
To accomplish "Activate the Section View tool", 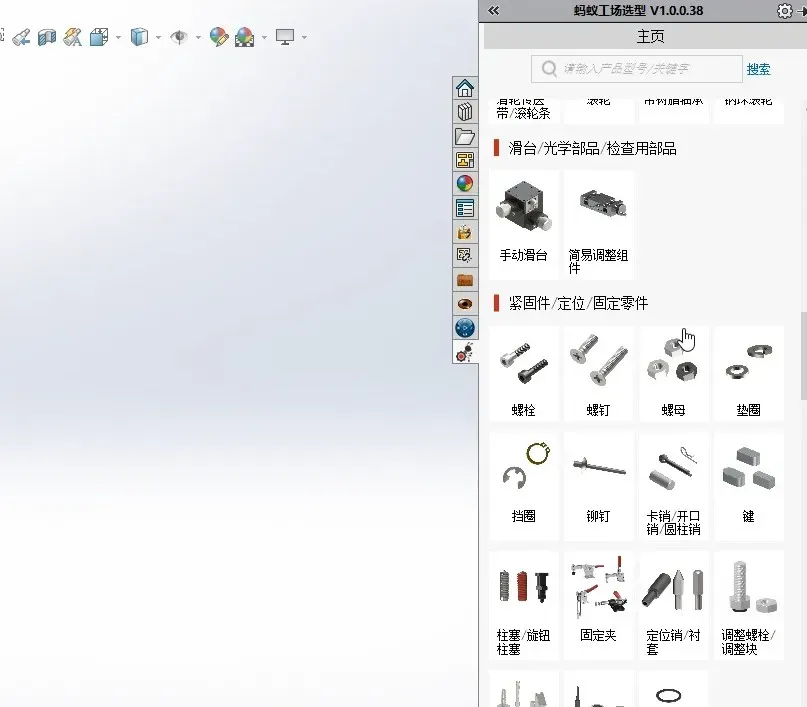I will click(47, 37).
